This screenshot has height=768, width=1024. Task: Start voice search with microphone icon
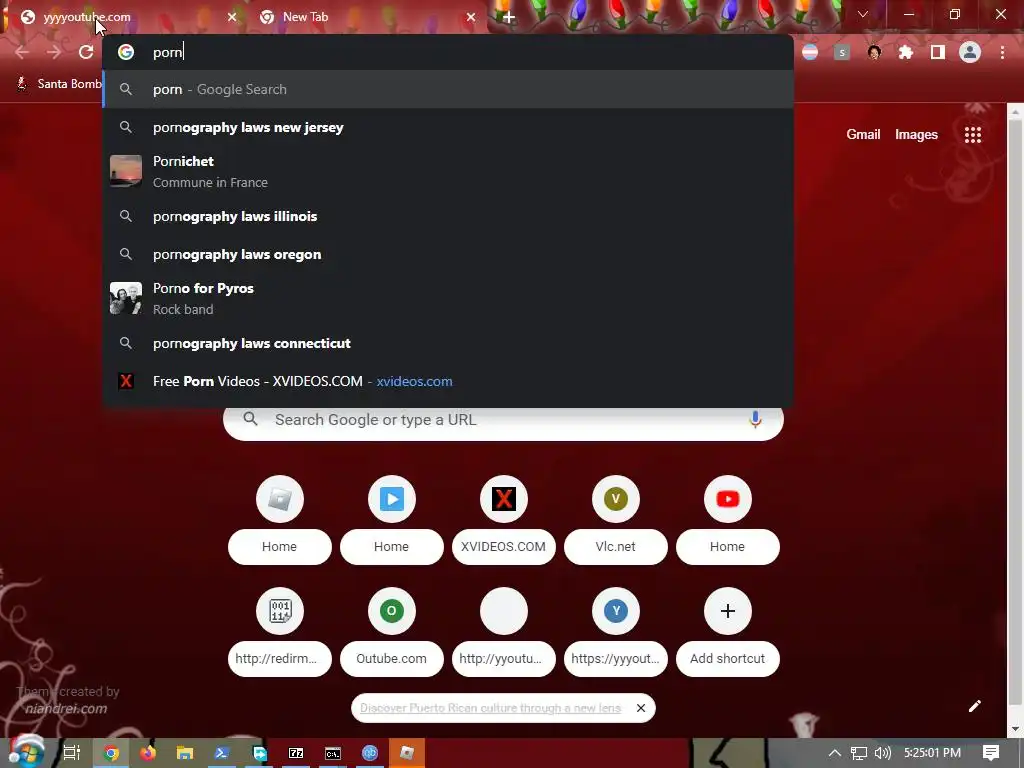pos(755,419)
